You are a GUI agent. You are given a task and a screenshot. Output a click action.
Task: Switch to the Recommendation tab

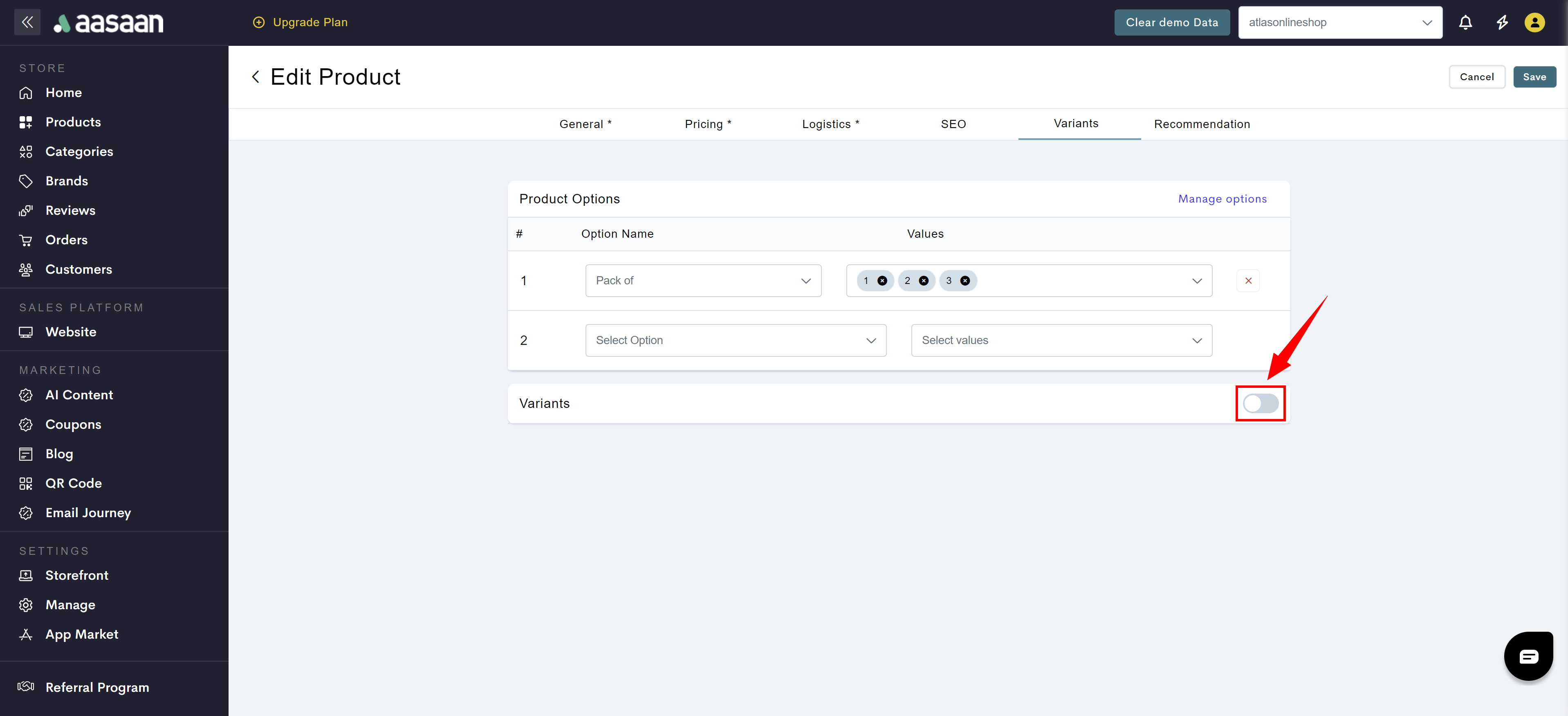(x=1202, y=124)
